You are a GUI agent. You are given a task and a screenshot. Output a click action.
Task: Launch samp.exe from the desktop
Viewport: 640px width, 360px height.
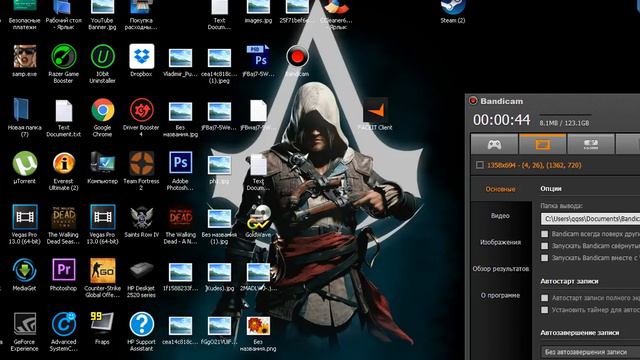click(24, 61)
